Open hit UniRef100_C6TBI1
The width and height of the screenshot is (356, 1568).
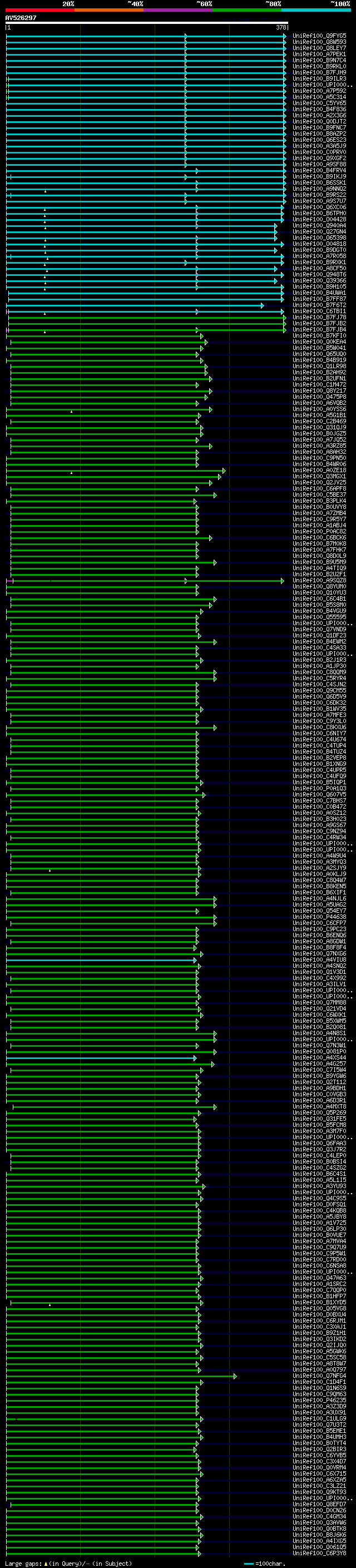pos(319,311)
